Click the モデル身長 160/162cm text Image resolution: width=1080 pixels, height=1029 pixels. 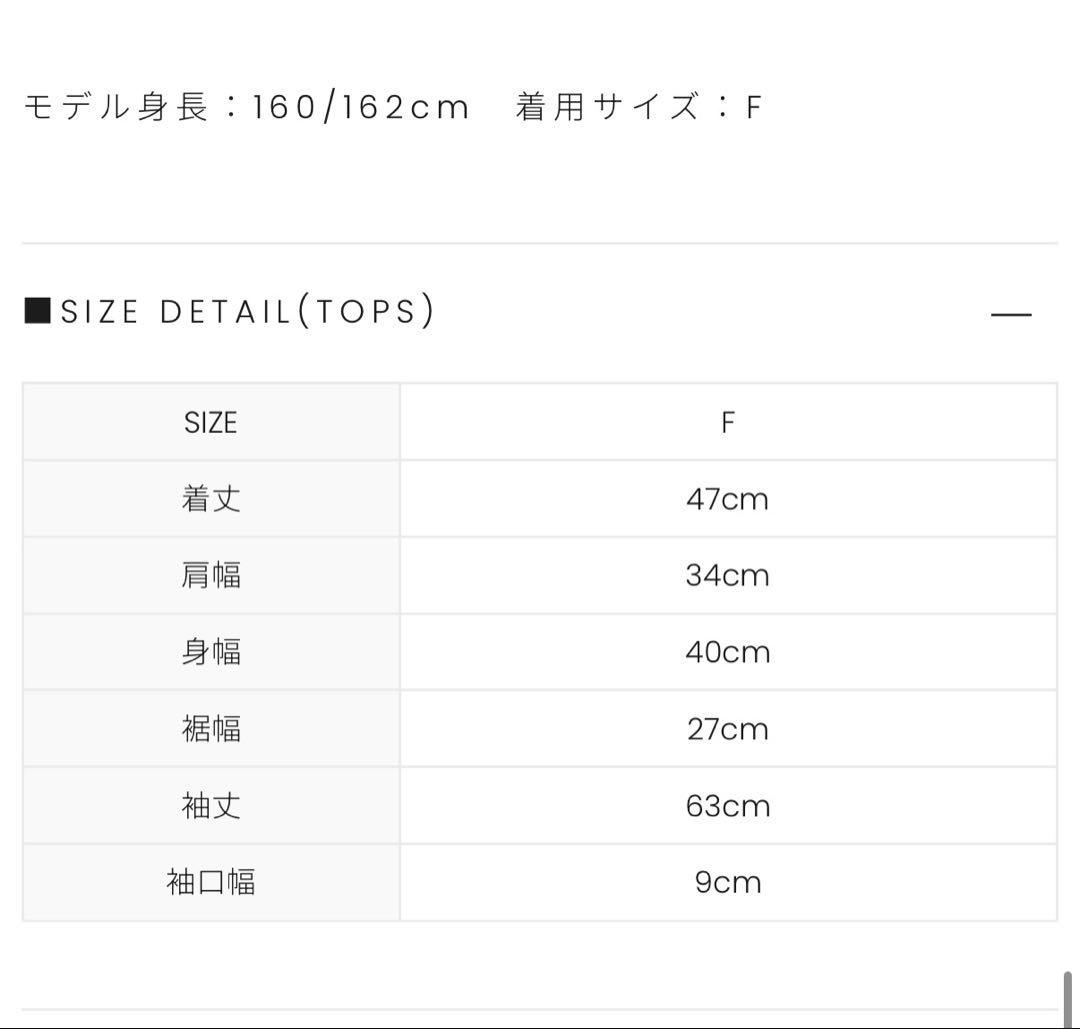(x=246, y=107)
